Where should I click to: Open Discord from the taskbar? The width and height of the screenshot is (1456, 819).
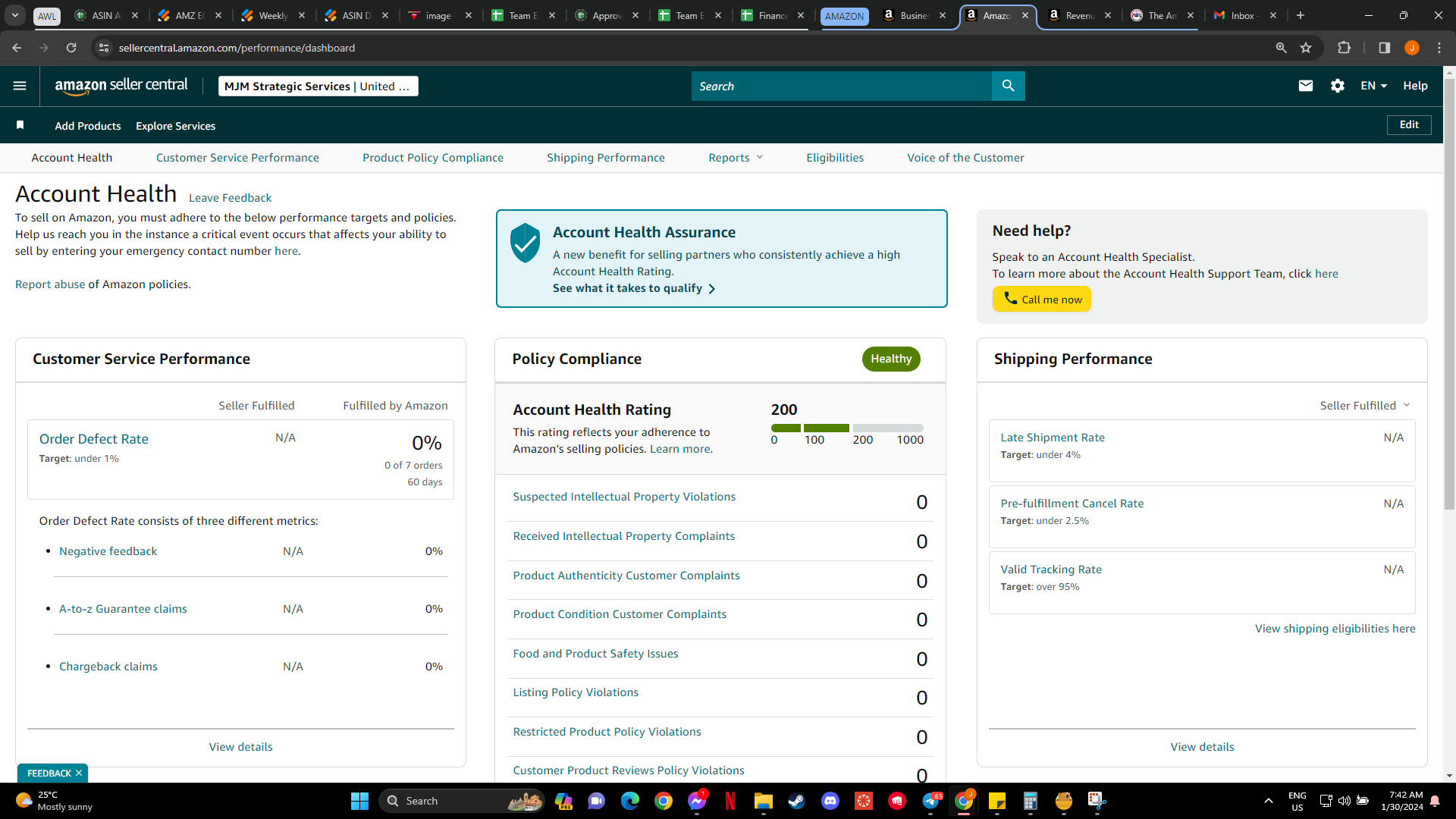[x=830, y=801]
